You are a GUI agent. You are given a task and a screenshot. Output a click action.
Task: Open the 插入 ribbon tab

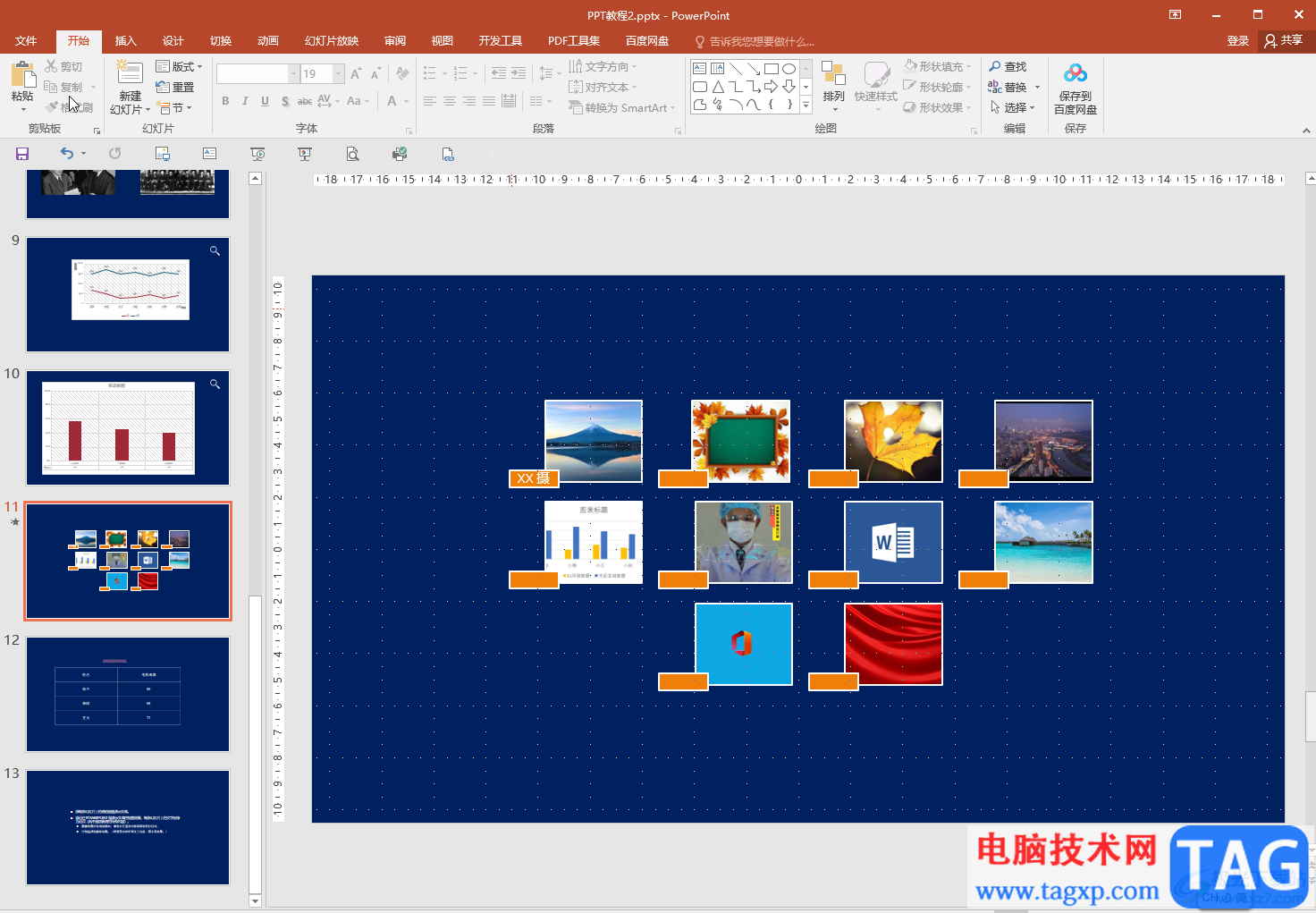click(125, 41)
